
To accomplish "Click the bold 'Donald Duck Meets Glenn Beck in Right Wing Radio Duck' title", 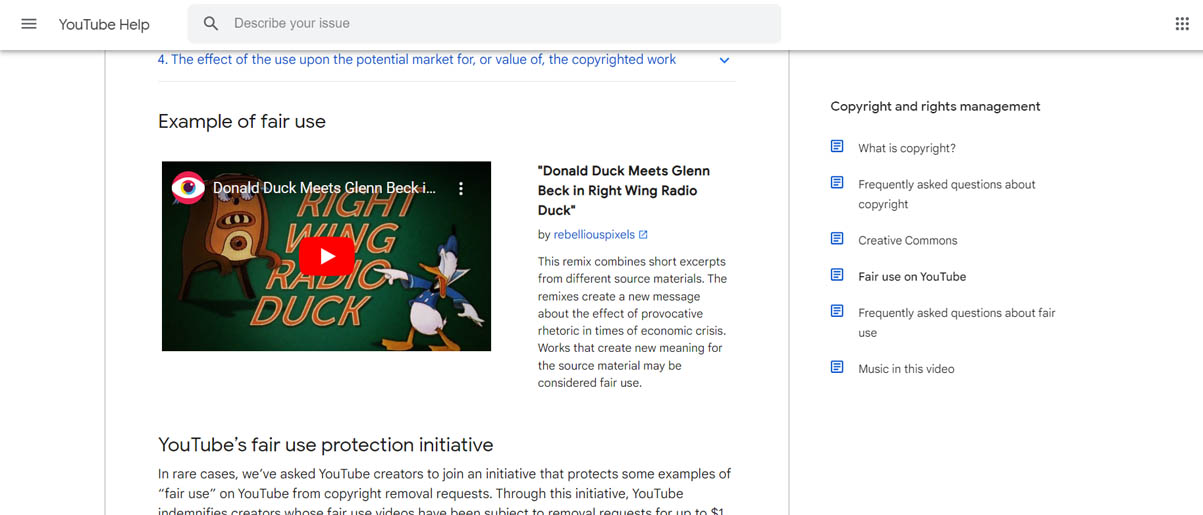I will [x=624, y=190].
